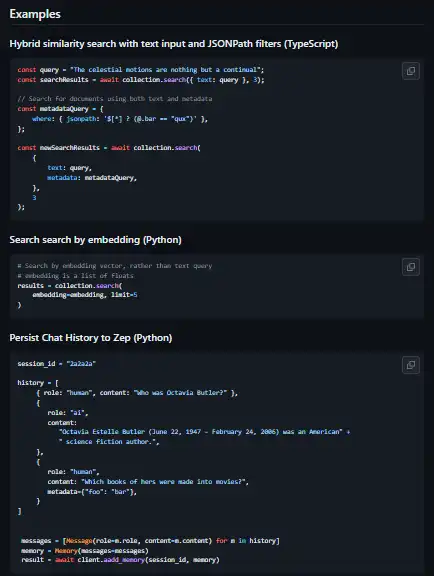This screenshot has width=434, height=576.
Task: Click the line 'const query = "The celestial motions…"'
Action: click(x=141, y=70)
